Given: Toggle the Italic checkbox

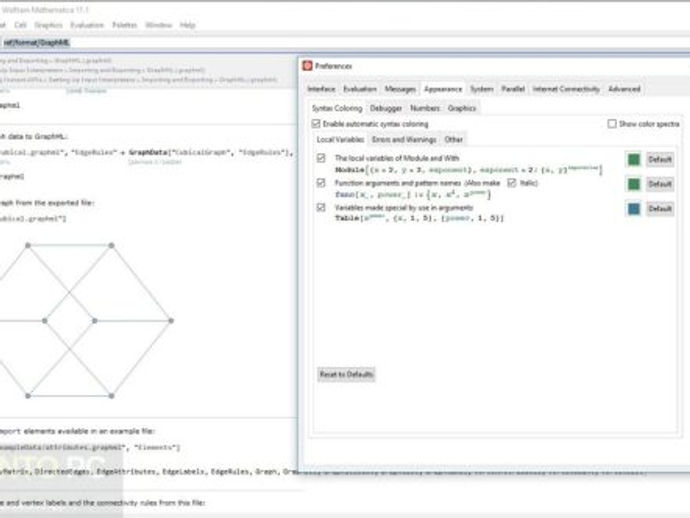Looking at the screenshot, I should coord(511,183).
